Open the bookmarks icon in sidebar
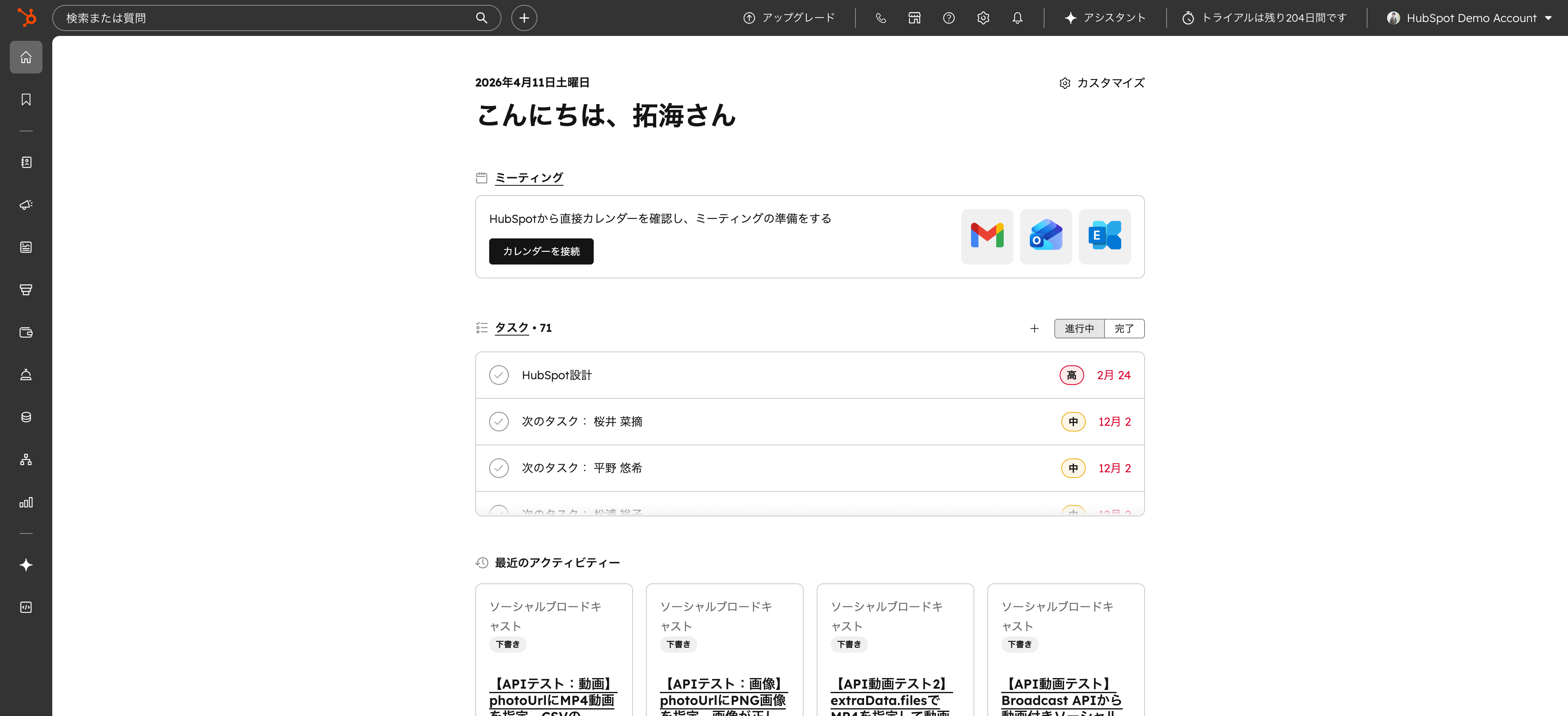 click(26, 100)
